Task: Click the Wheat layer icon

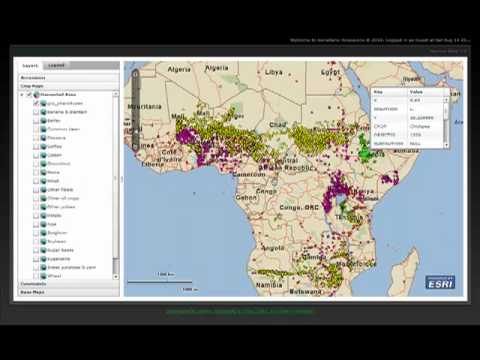Action: [x=43, y=276]
